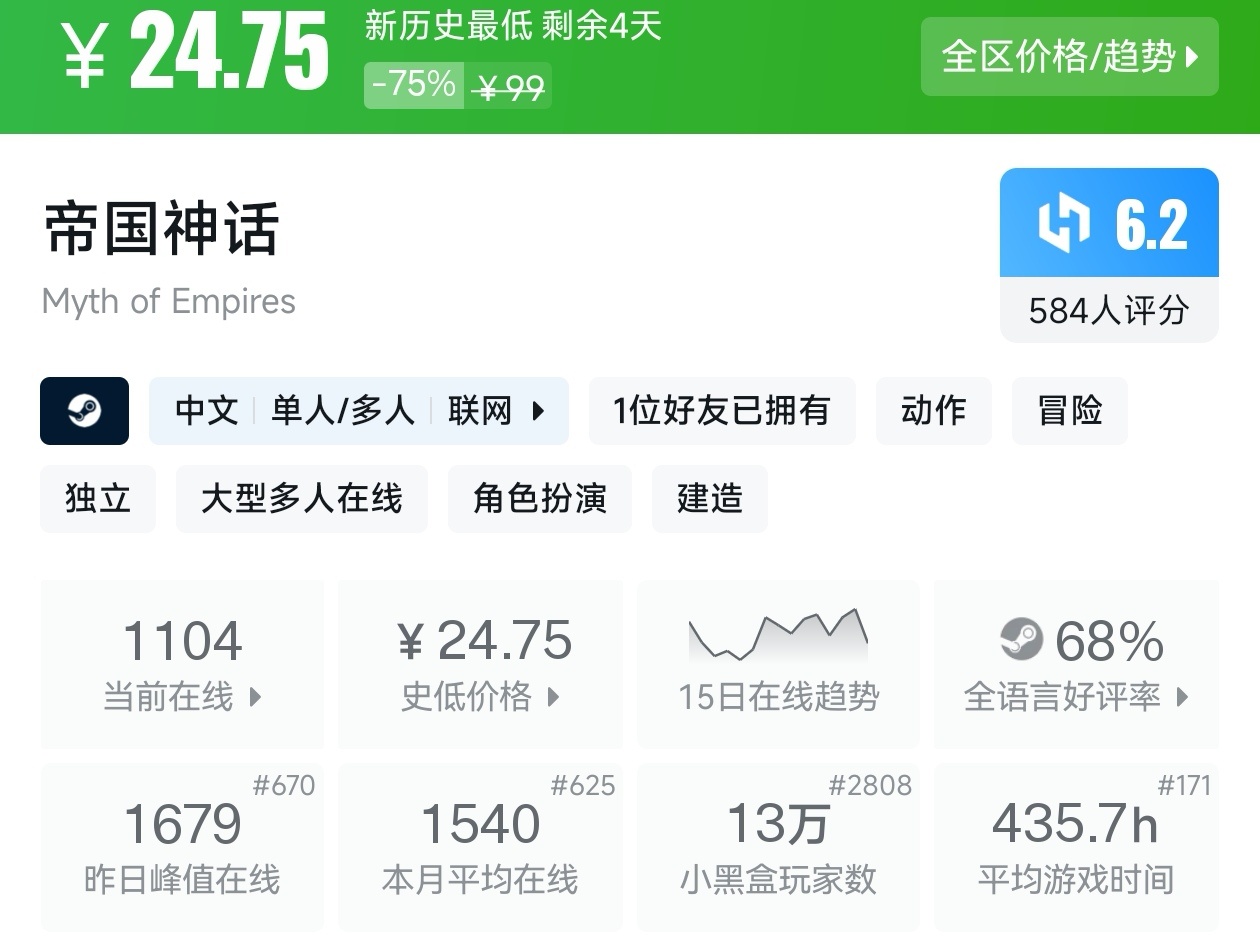Tap the Myth of Empires subtitle

(169, 301)
